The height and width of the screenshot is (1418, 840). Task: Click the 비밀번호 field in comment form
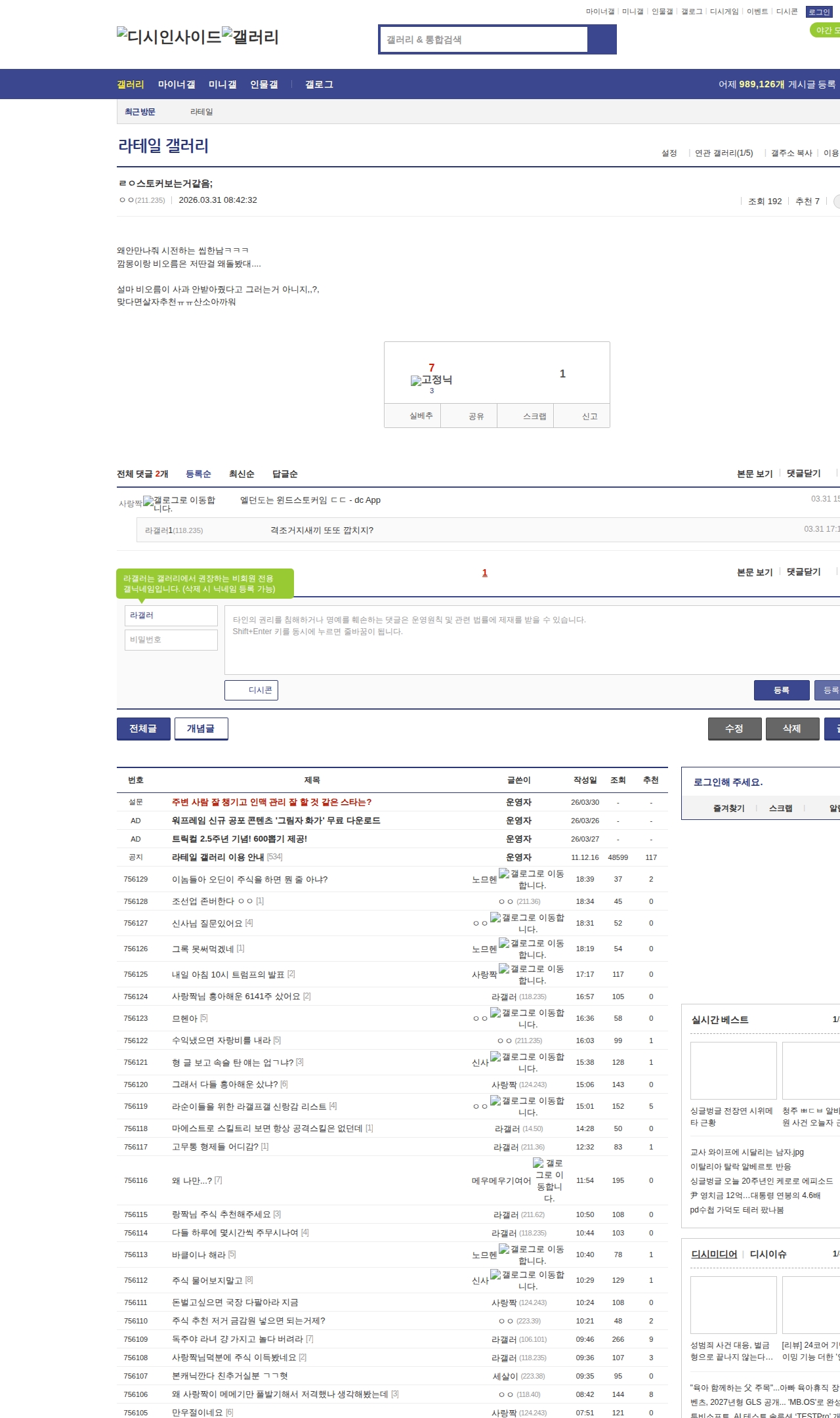point(171,639)
